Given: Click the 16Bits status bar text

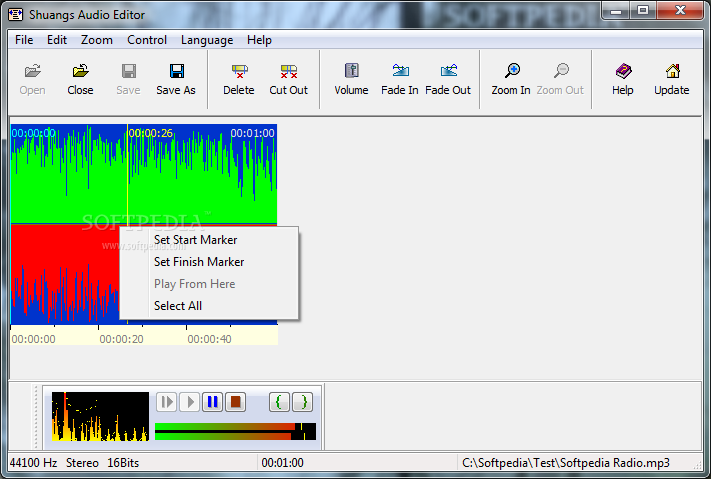Looking at the screenshot, I should (123, 463).
